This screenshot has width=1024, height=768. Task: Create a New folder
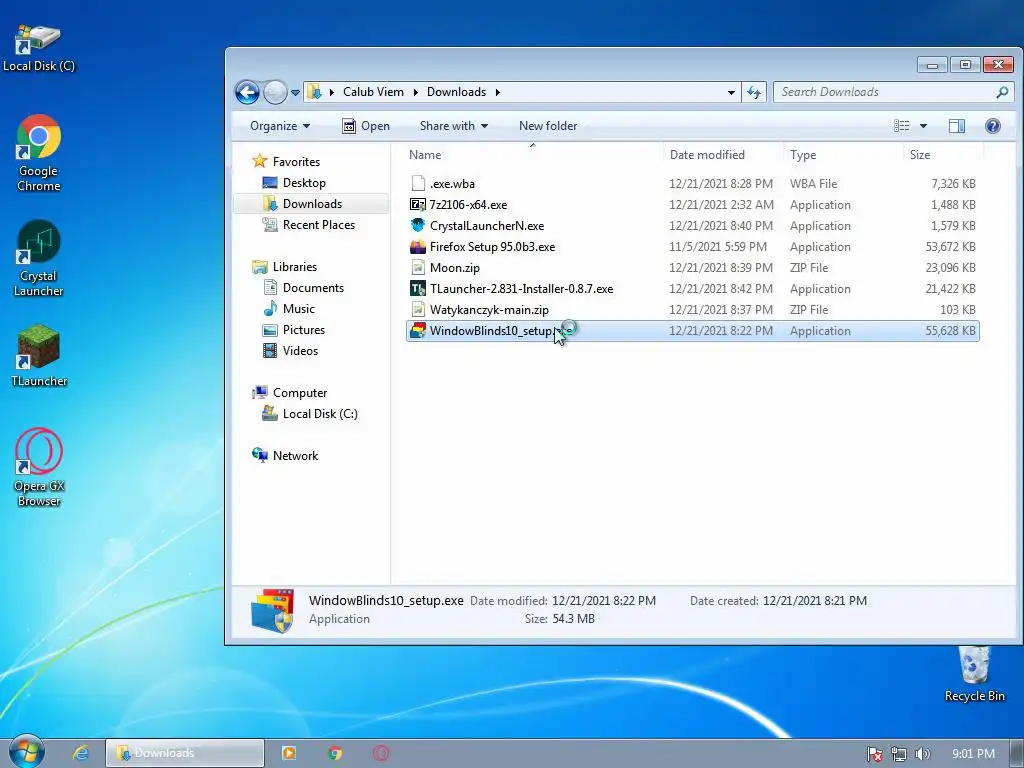click(x=548, y=125)
